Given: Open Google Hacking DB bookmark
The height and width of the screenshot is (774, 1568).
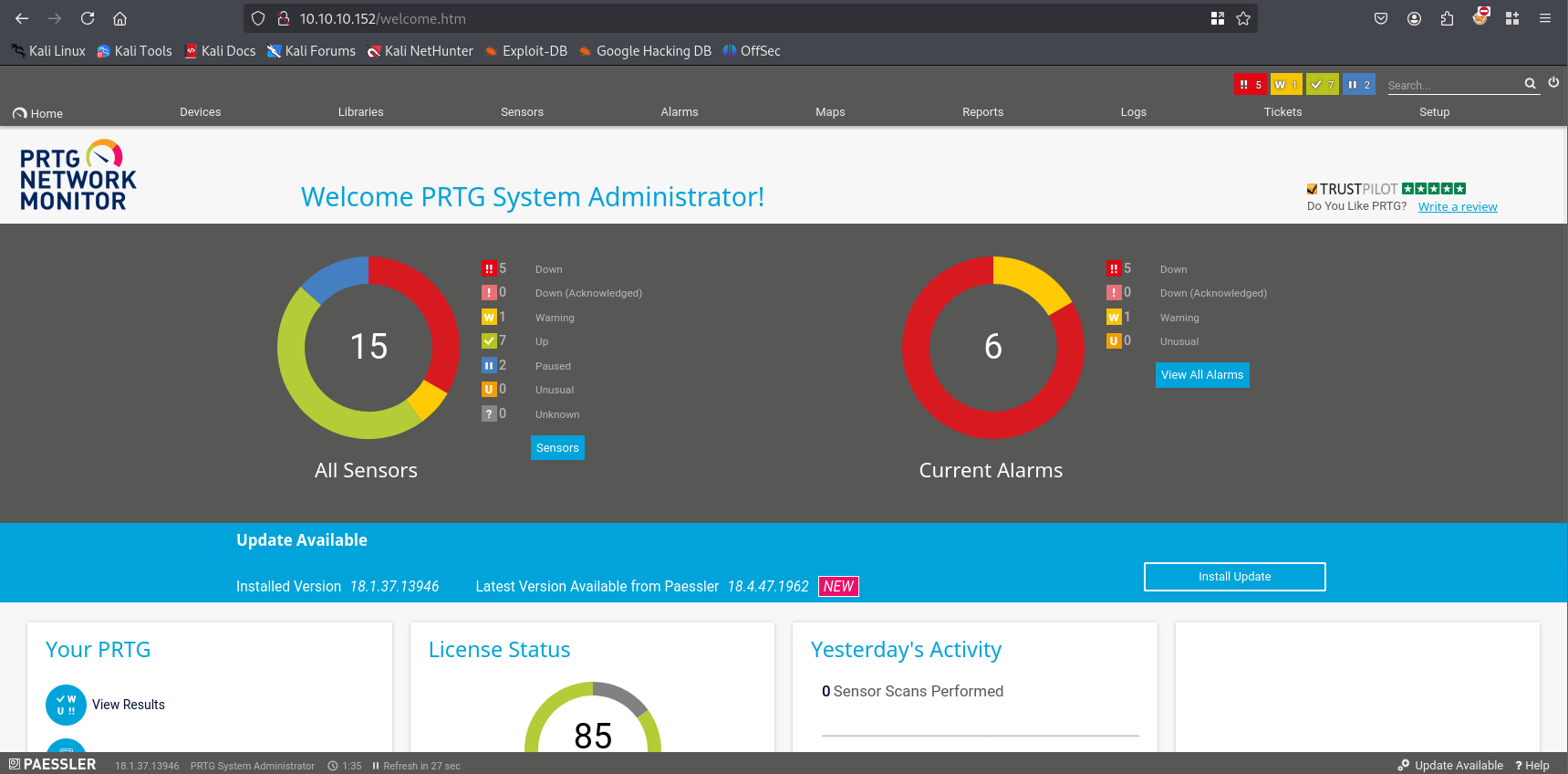Looking at the screenshot, I should (645, 51).
